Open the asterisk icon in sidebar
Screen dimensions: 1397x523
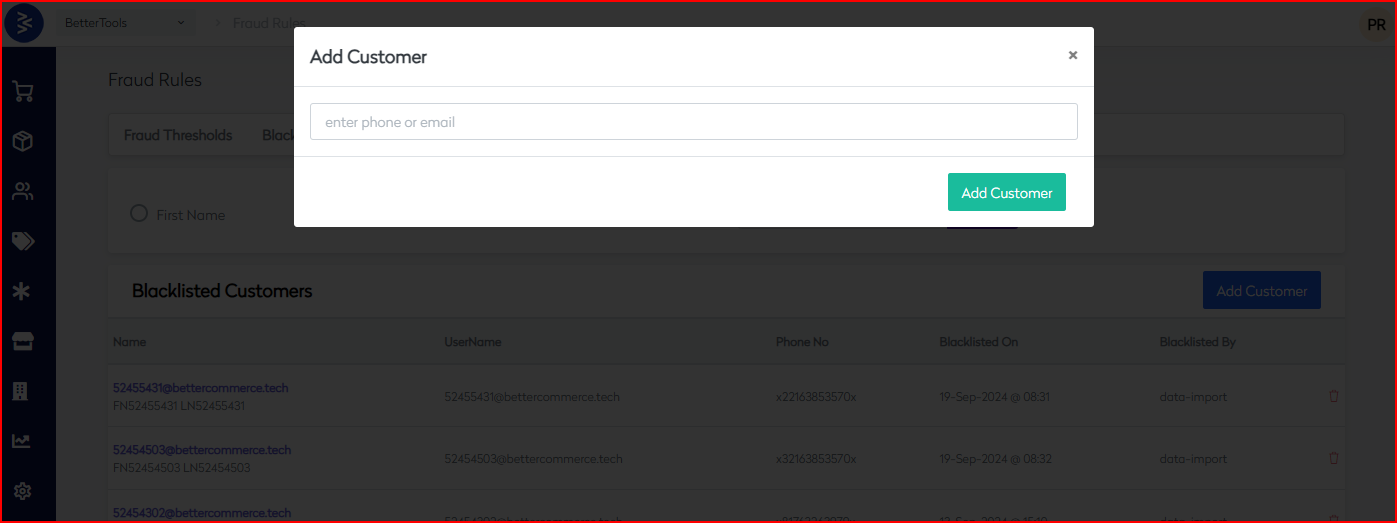coord(23,291)
